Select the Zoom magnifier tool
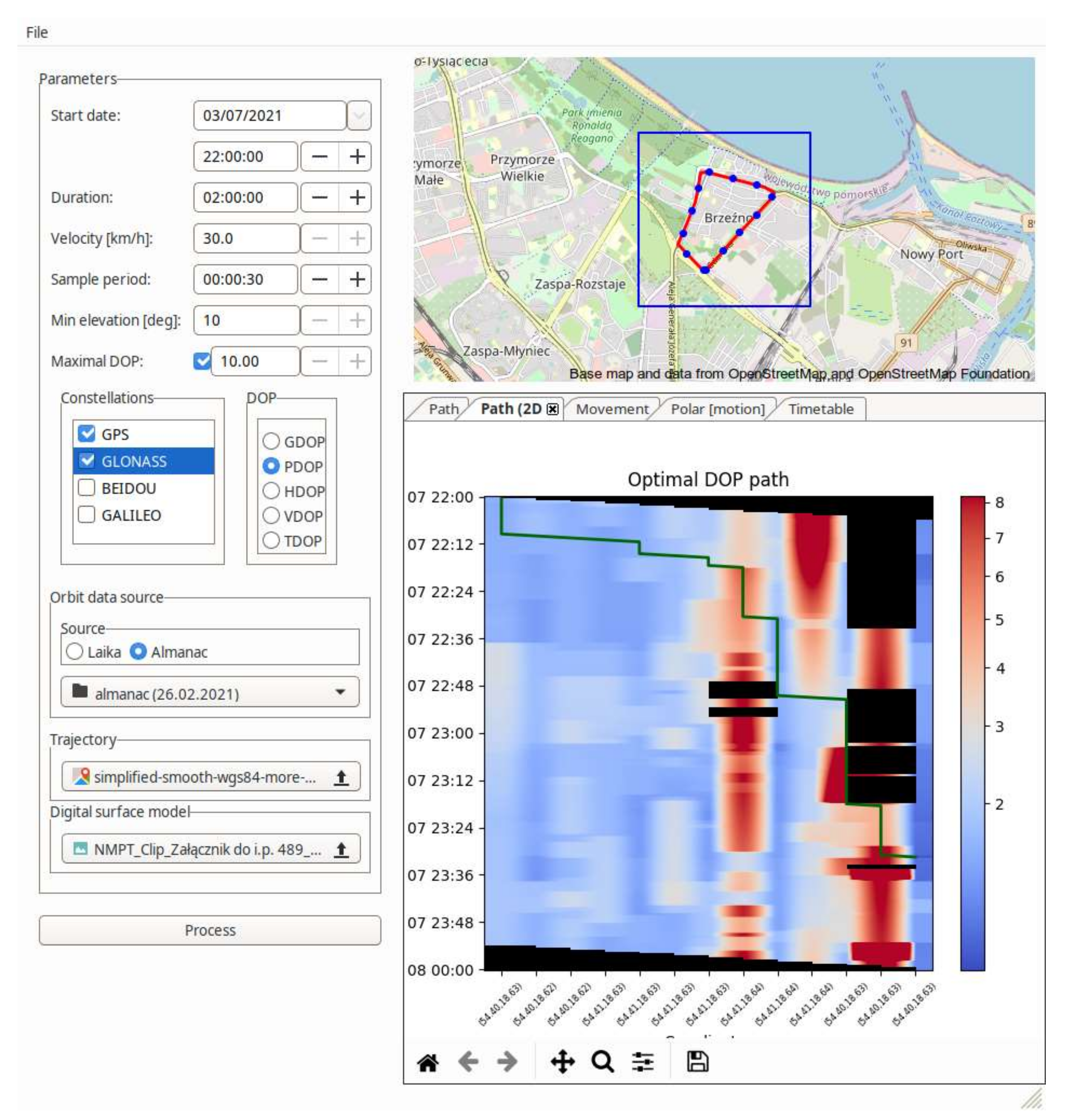 (x=602, y=1062)
